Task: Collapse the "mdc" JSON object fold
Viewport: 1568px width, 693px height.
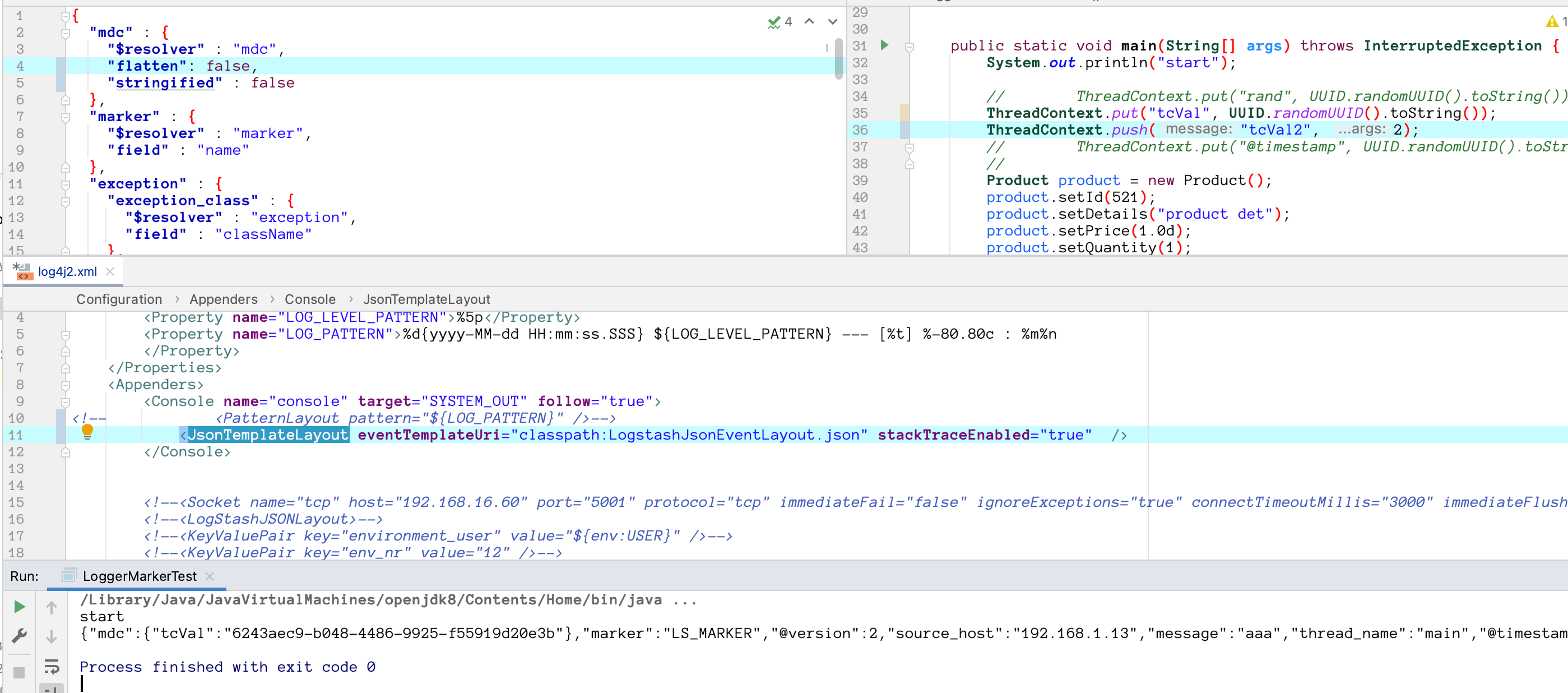Action: coord(66,33)
